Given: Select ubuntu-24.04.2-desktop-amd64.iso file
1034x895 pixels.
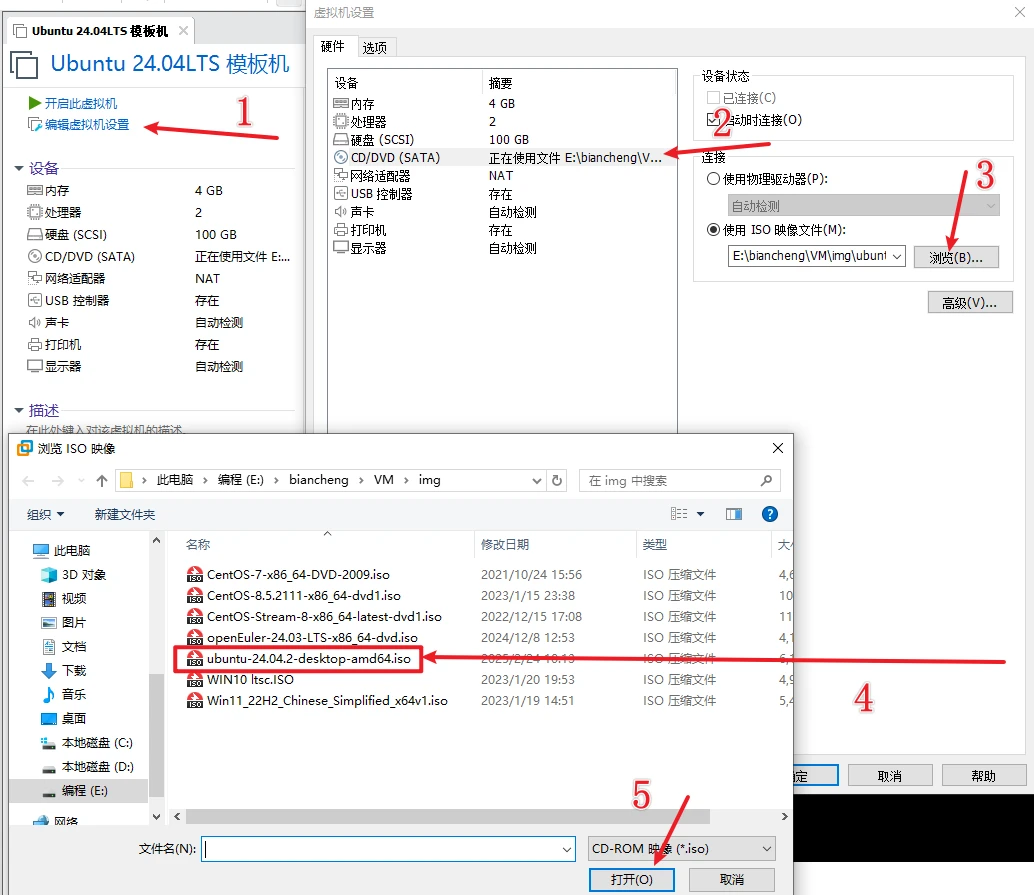Looking at the screenshot, I should pos(308,658).
